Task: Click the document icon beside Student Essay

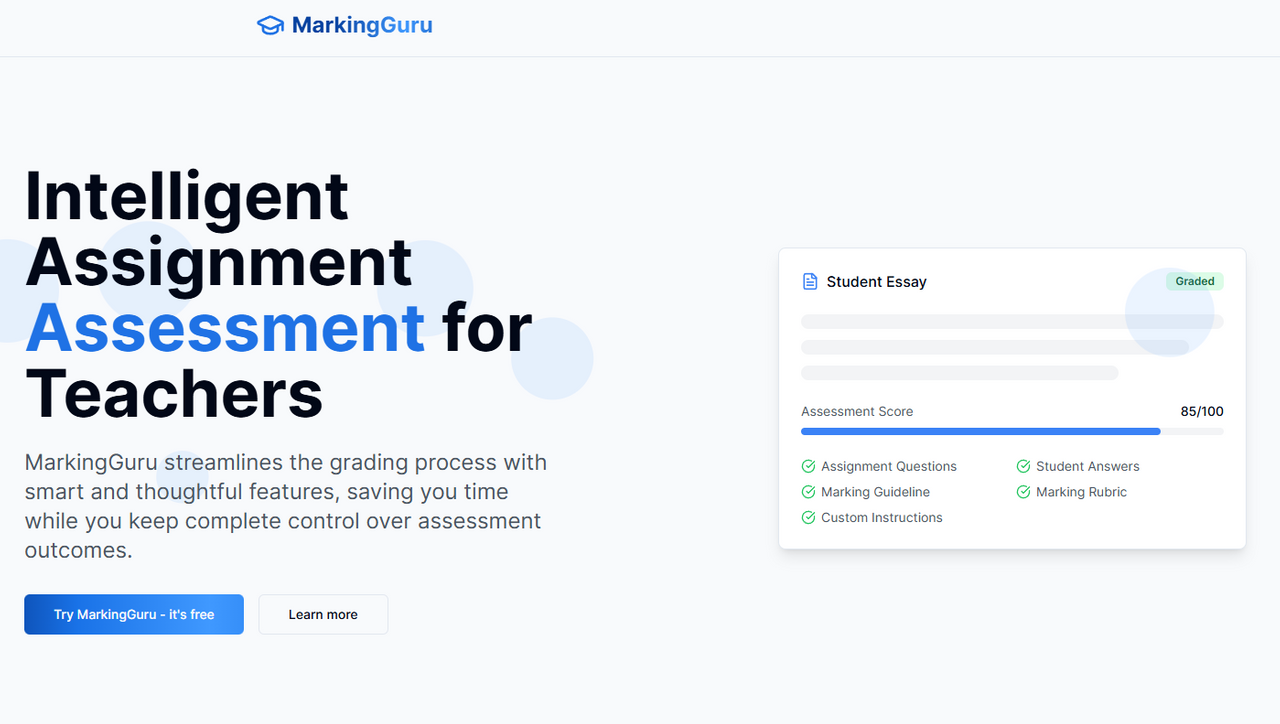Action: point(810,281)
